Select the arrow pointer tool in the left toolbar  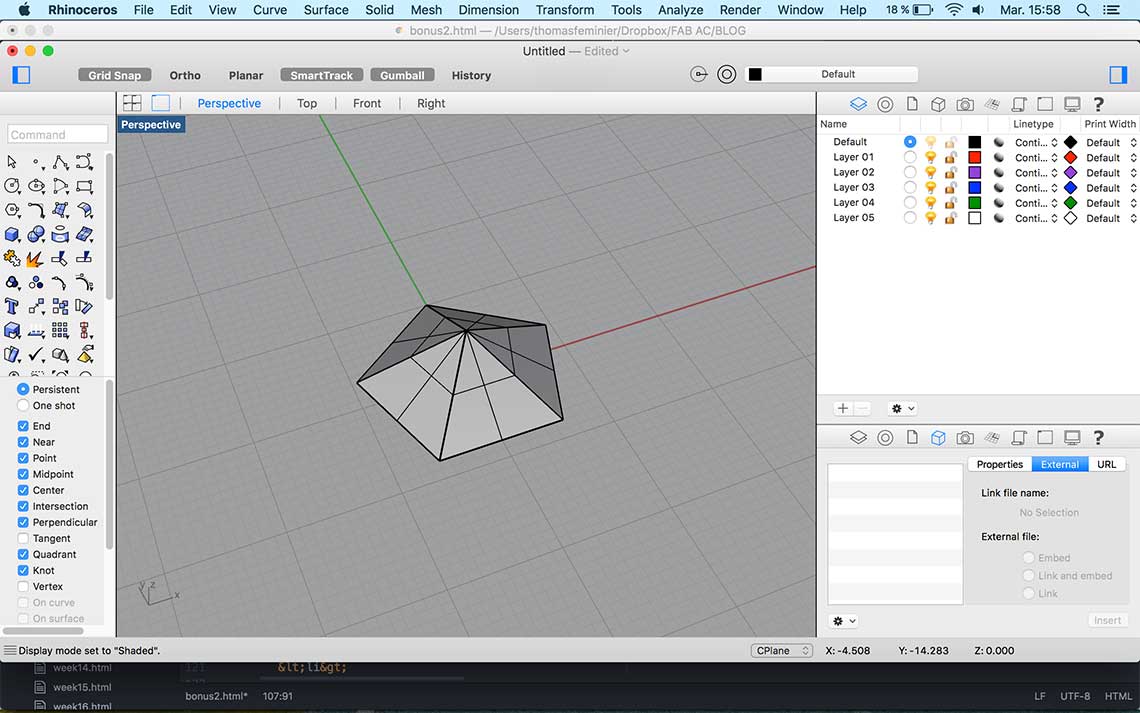tap(12, 161)
